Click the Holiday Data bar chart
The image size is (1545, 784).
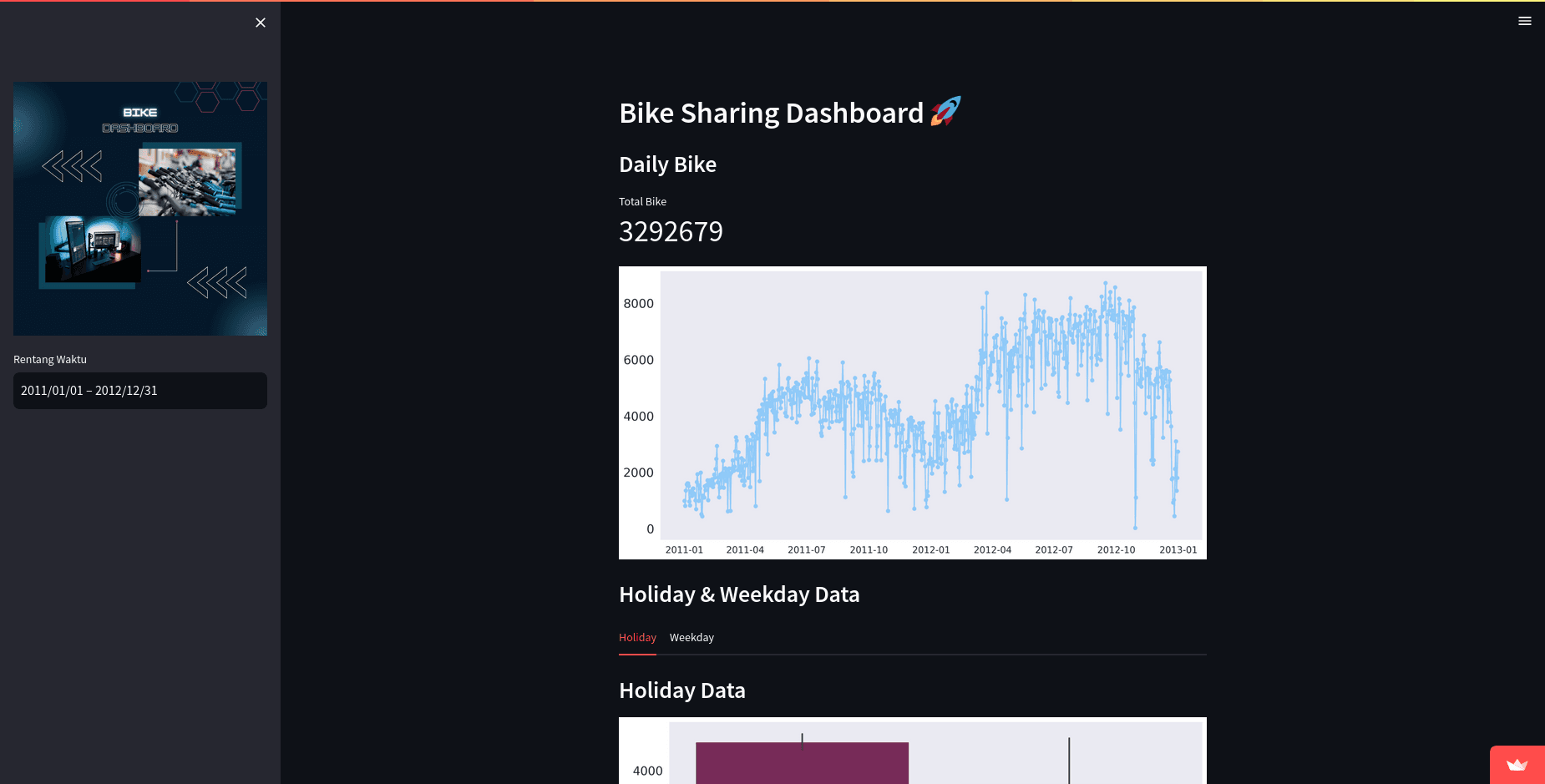[913, 751]
